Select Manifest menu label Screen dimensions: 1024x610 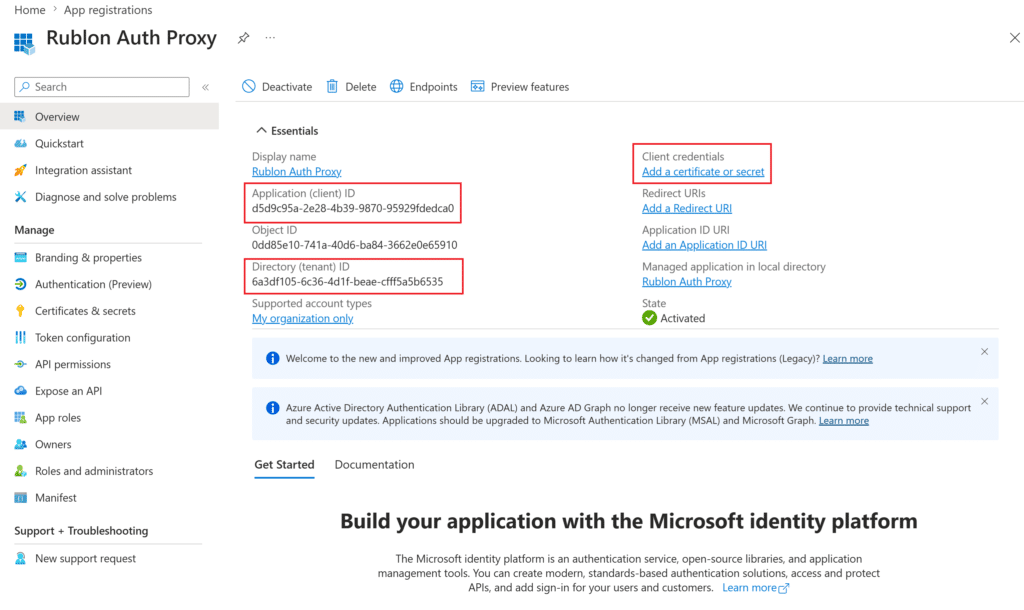(x=56, y=498)
